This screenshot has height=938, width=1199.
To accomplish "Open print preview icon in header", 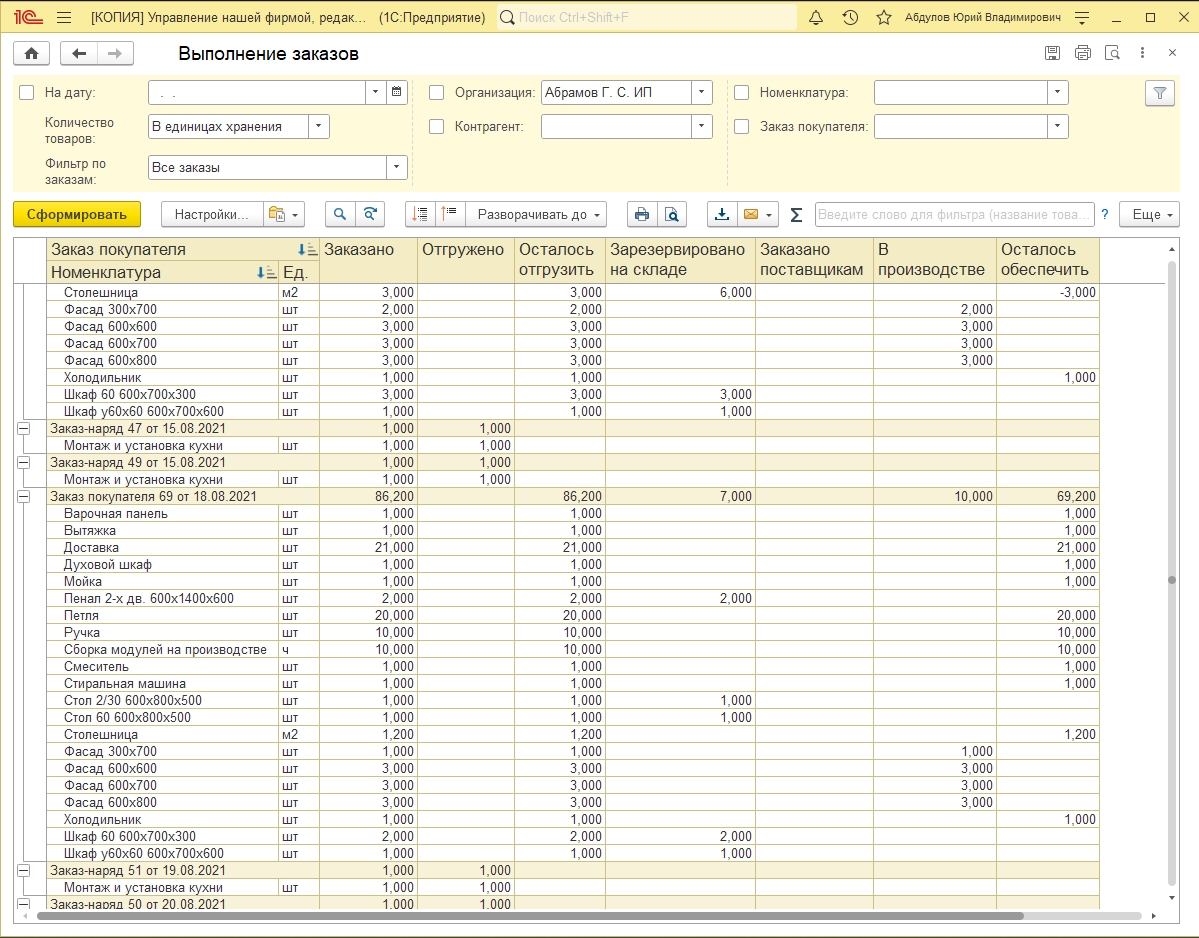I will pos(1113,53).
